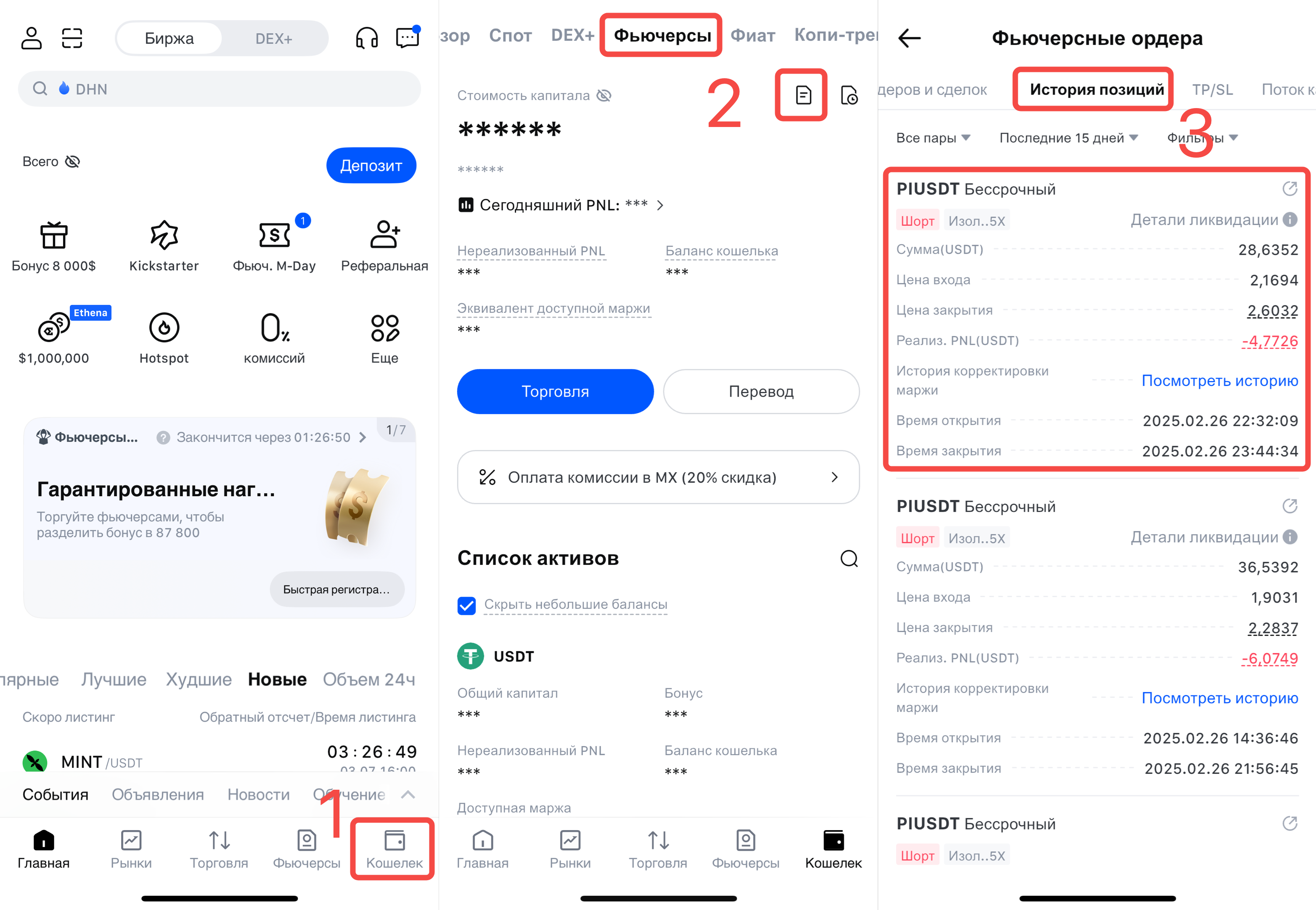The height and width of the screenshot is (910, 1316).
Task: Share first PIUSDT position
Action: click(x=1290, y=189)
